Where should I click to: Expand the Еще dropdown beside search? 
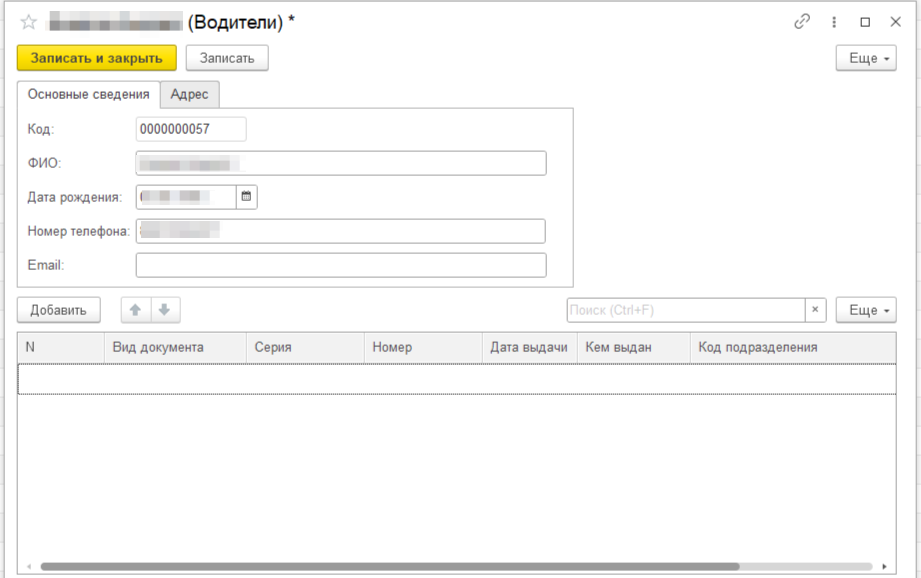(865, 310)
